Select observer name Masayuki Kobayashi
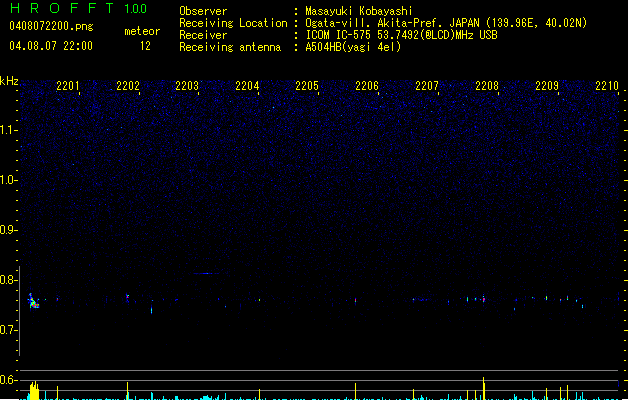The height and width of the screenshot is (400, 629). [359, 11]
